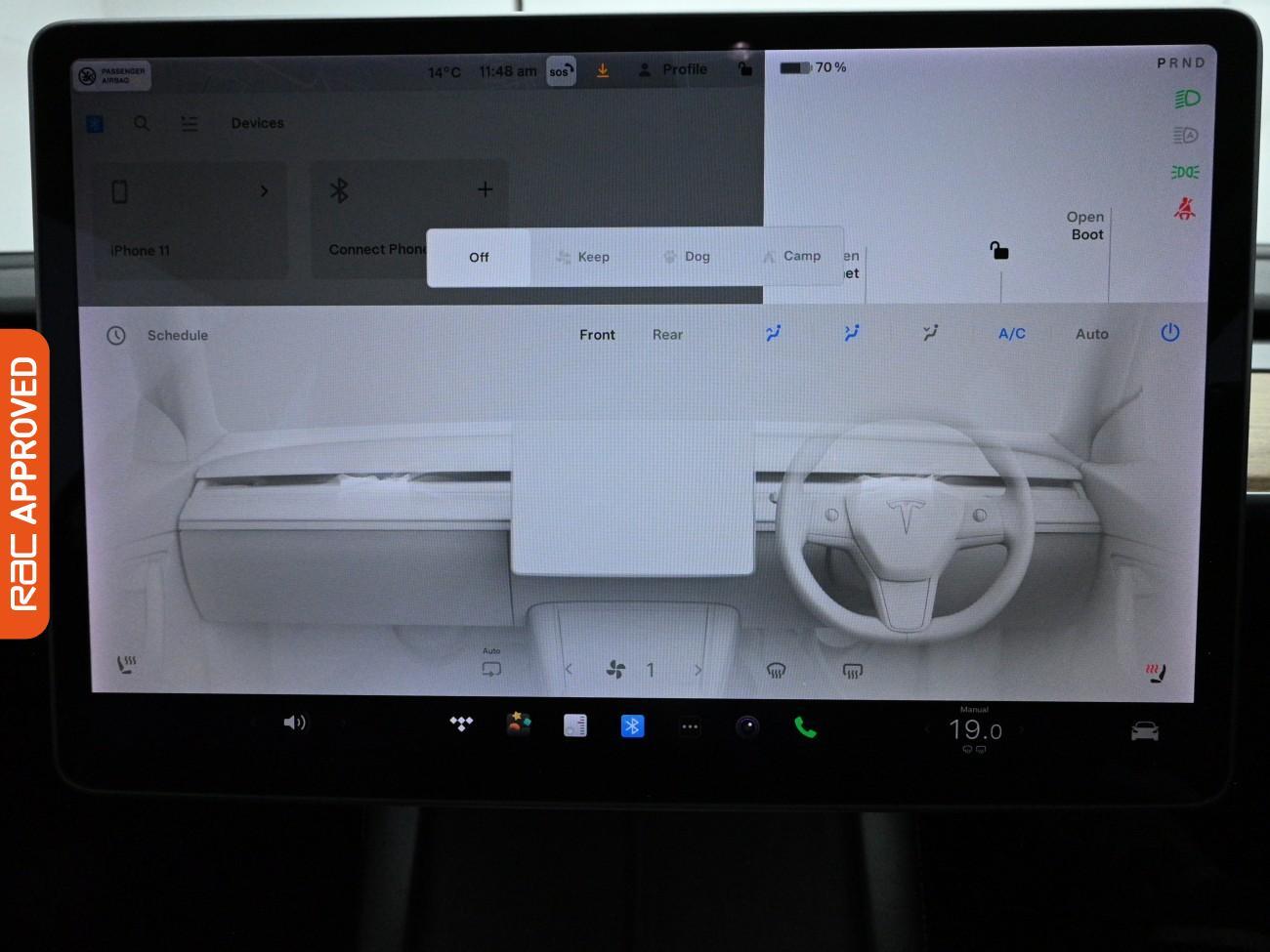This screenshot has width=1270, height=952.
Task: Increase fan speed with the right chevron
Action: [698, 670]
